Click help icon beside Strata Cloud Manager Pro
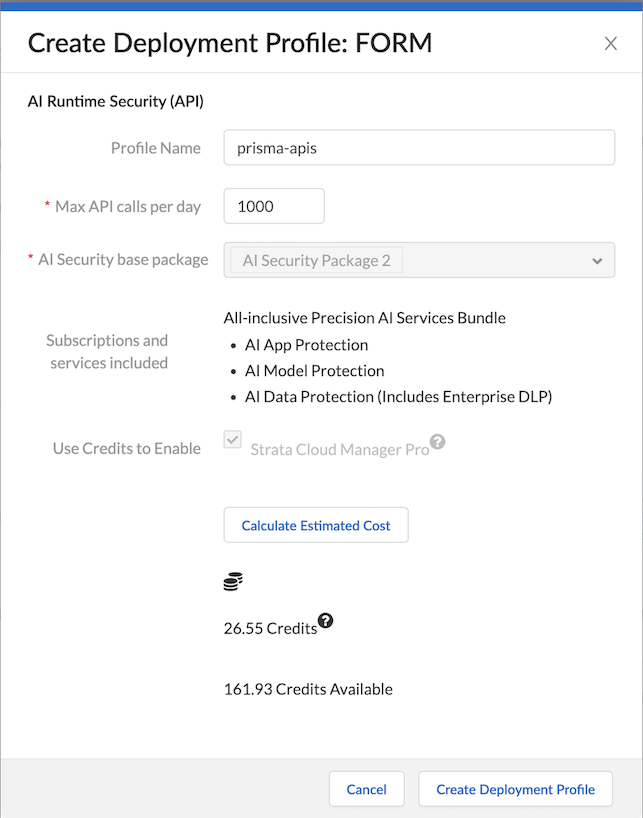 pyautogui.click(x=437, y=441)
